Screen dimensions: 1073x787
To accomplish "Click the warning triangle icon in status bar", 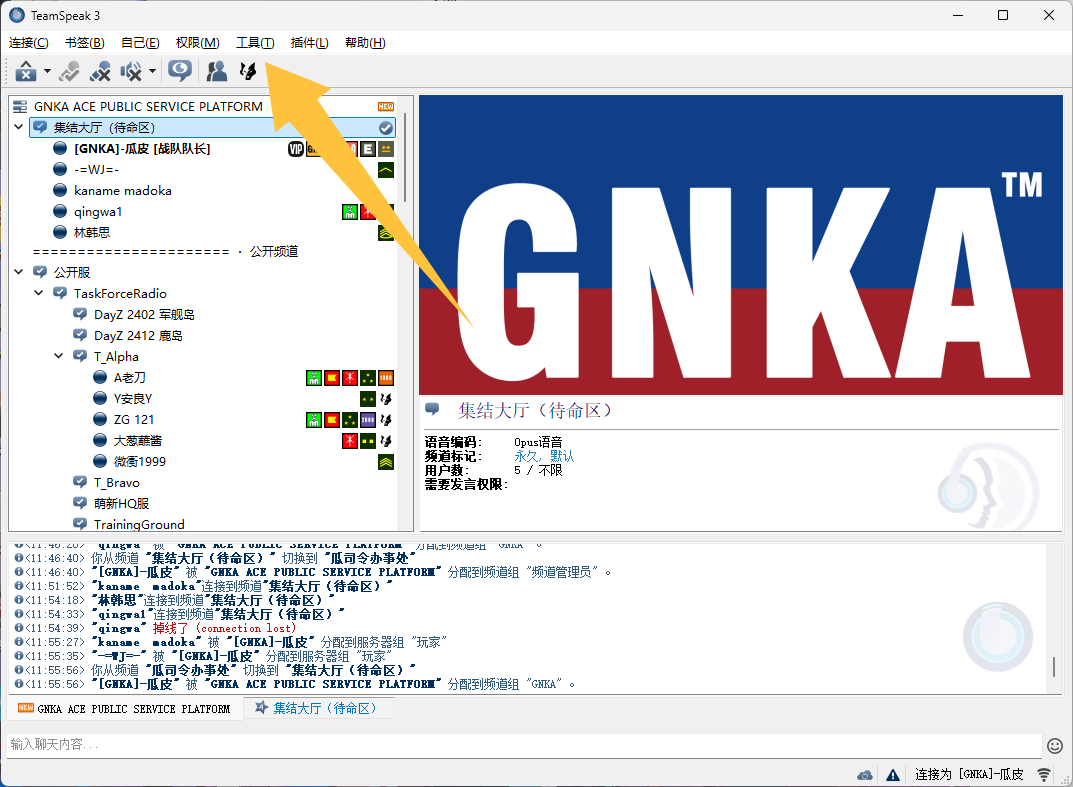I will (893, 775).
